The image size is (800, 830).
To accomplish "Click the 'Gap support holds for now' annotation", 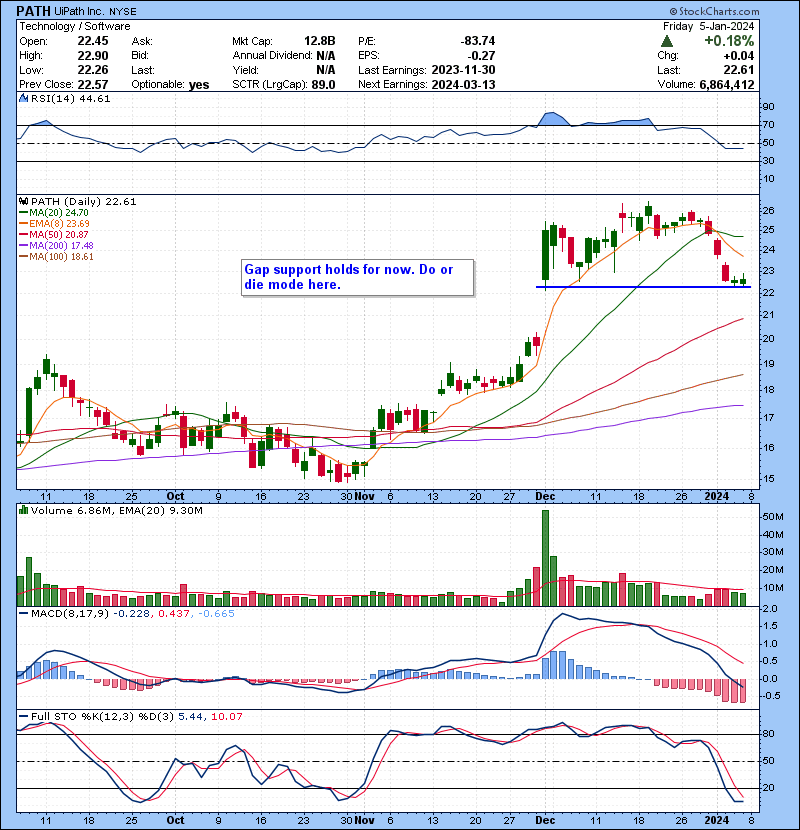I will (x=357, y=277).
